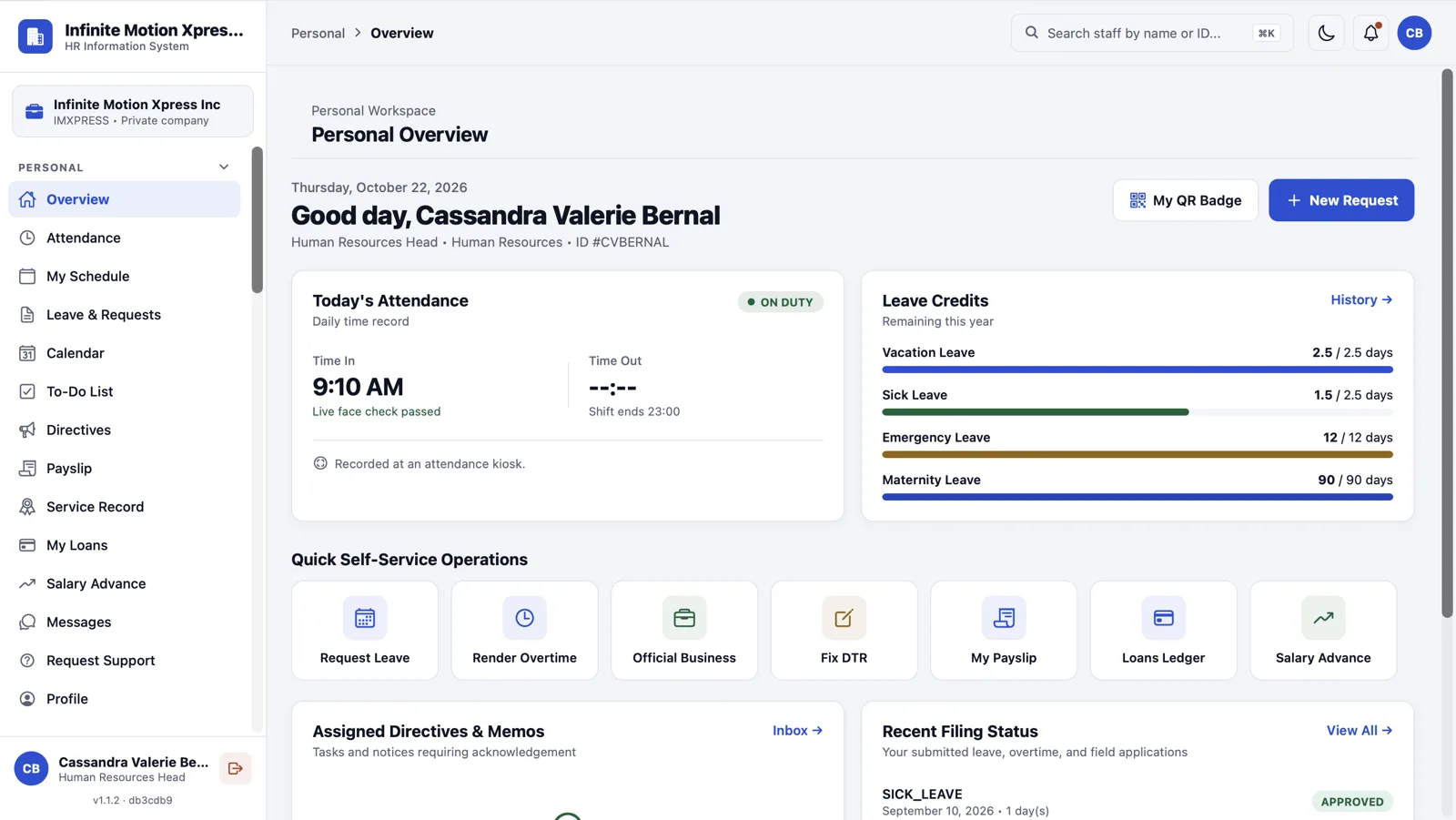Image resolution: width=1456 pixels, height=820 pixels.
Task: Click the search magnifier icon
Action: point(1031,33)
